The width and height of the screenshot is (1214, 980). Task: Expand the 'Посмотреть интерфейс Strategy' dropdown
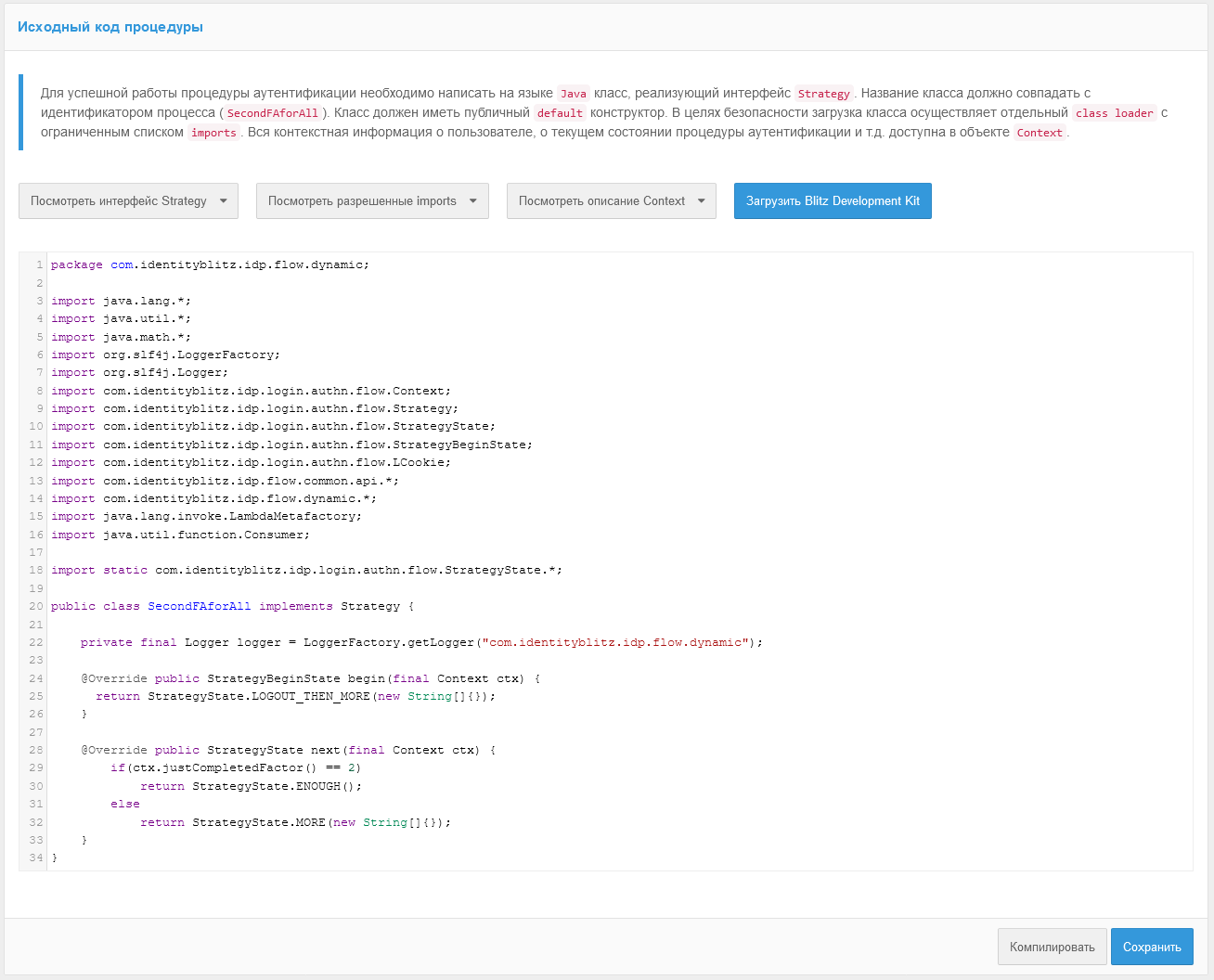[128, 201]
